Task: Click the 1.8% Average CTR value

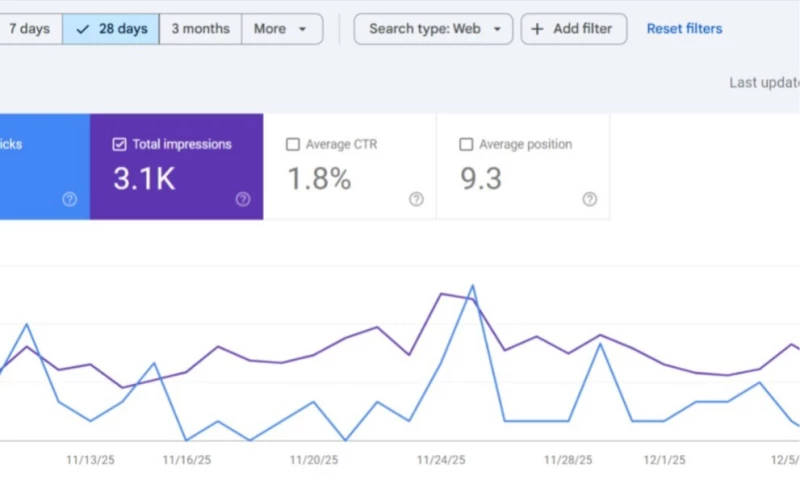Action: click(x=319, y=179)
